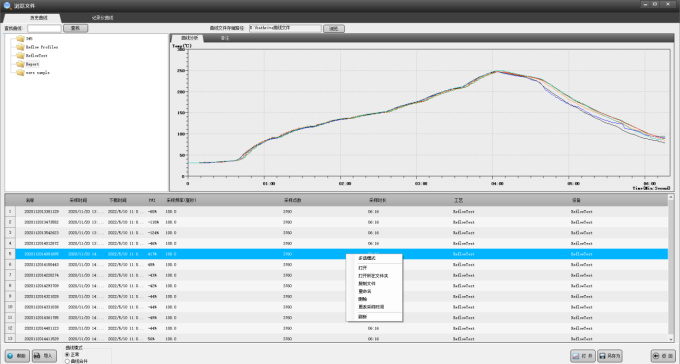This screenshot has height=364, width=680.
Task: Click the curve search input field
Action: click(x=44, y=28)
